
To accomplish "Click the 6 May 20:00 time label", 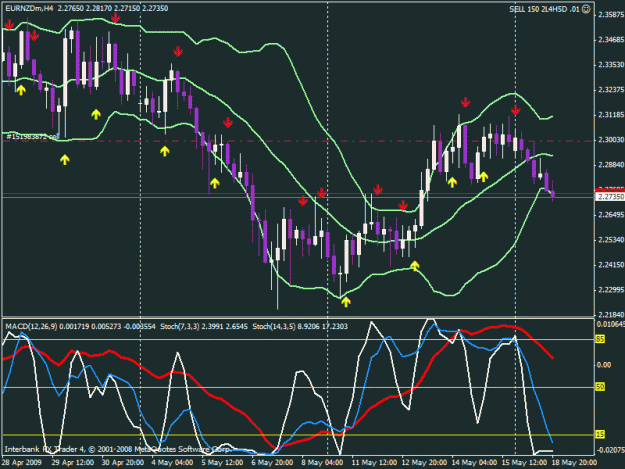I will [272, 462].
